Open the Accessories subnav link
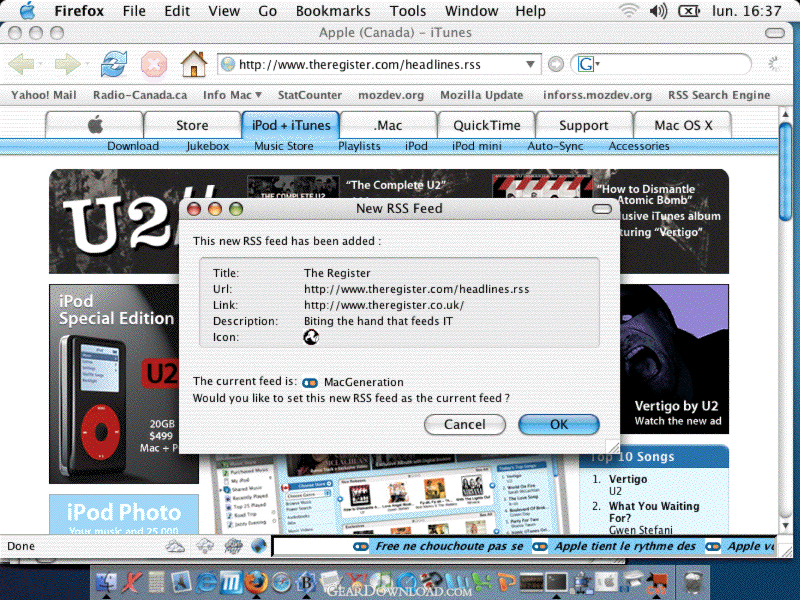Viewport: 800px width, 600px height. [639, 146]
